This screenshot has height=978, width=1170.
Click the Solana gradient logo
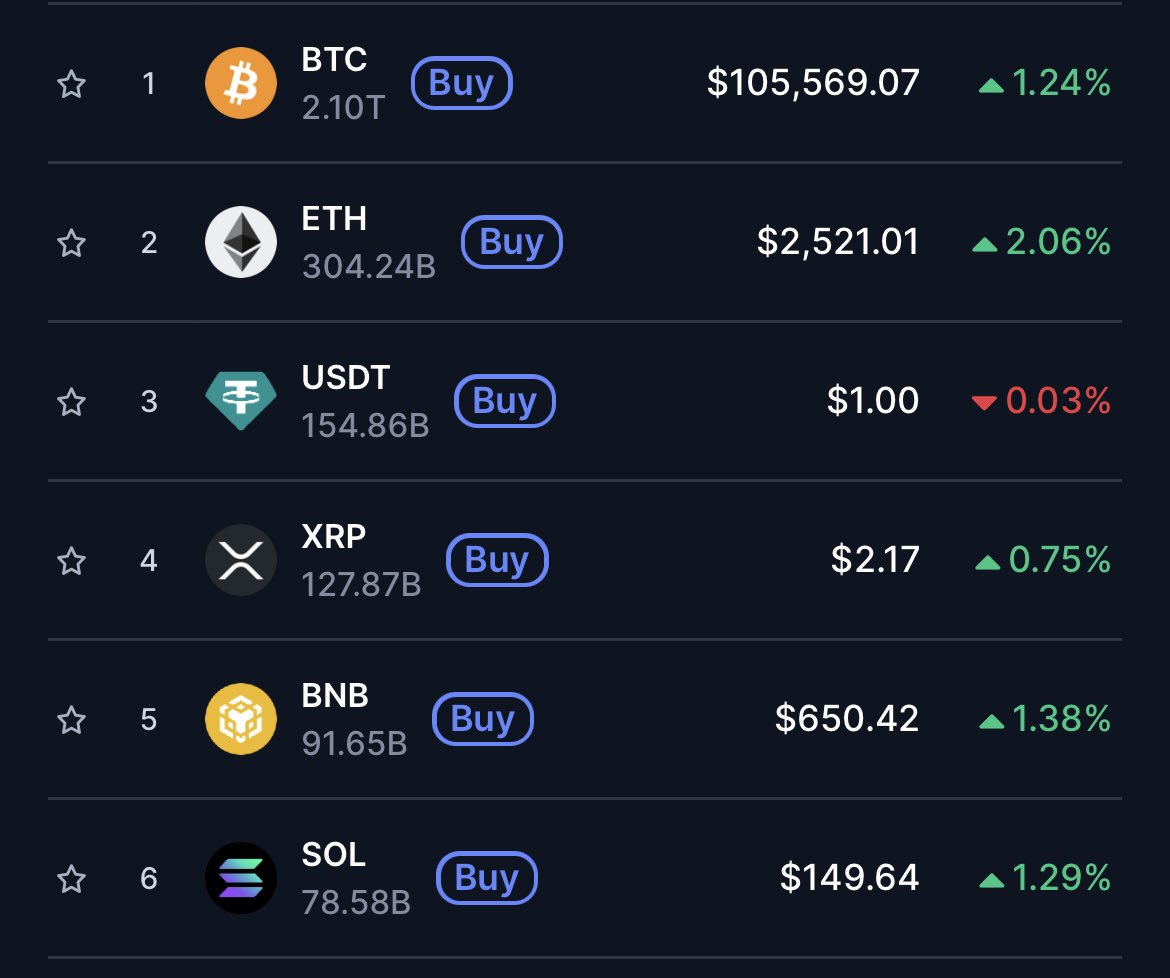pos(240,877)
